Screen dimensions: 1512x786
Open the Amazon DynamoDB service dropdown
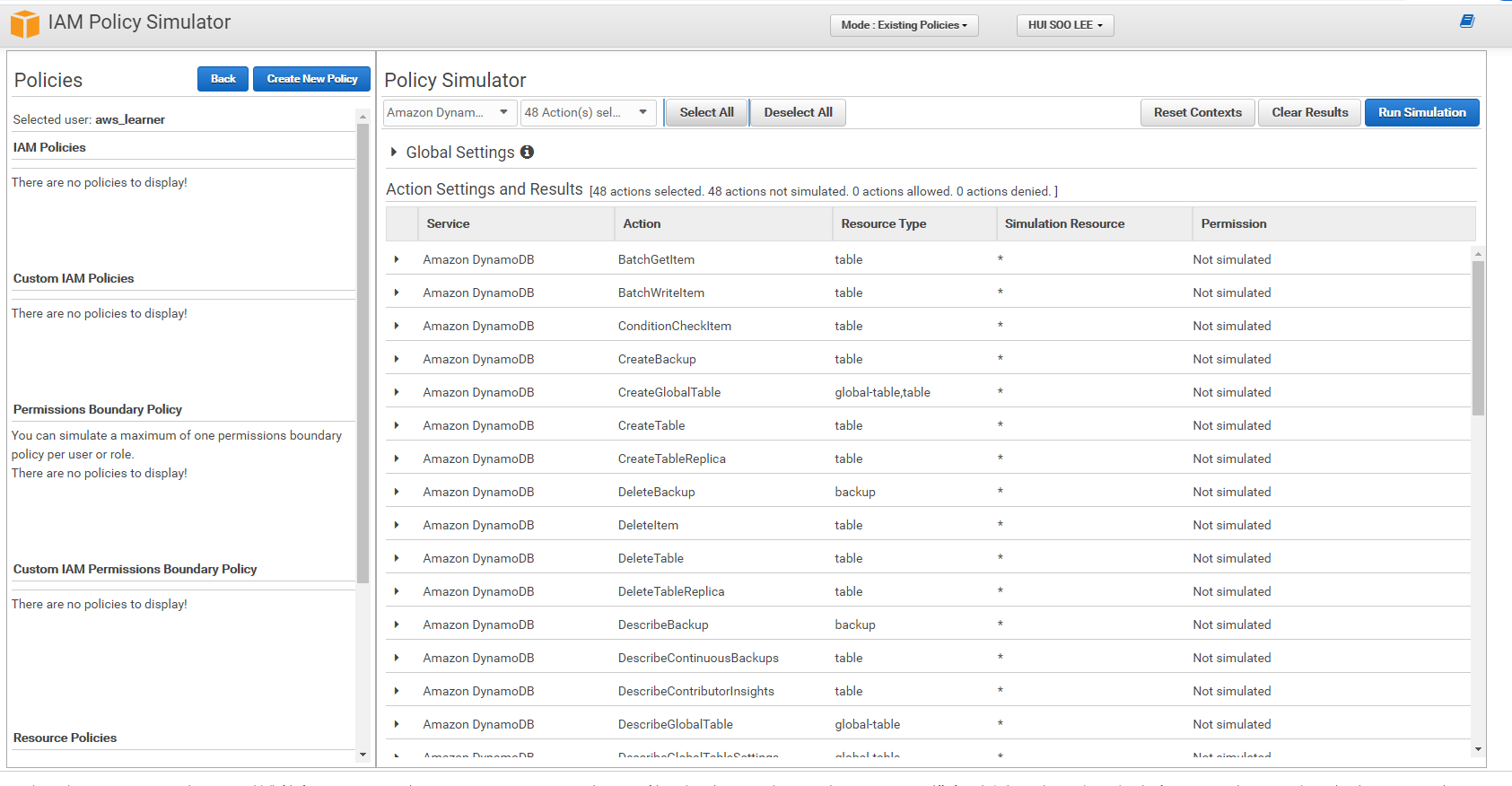450,112
